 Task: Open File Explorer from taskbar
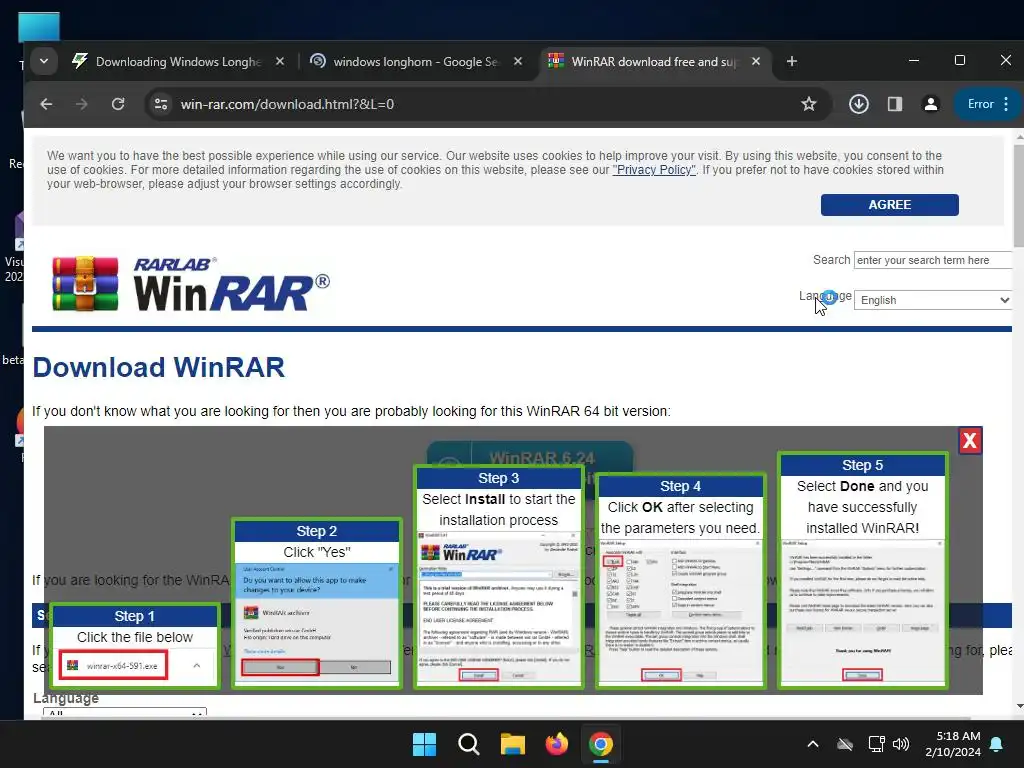[513, 744]
